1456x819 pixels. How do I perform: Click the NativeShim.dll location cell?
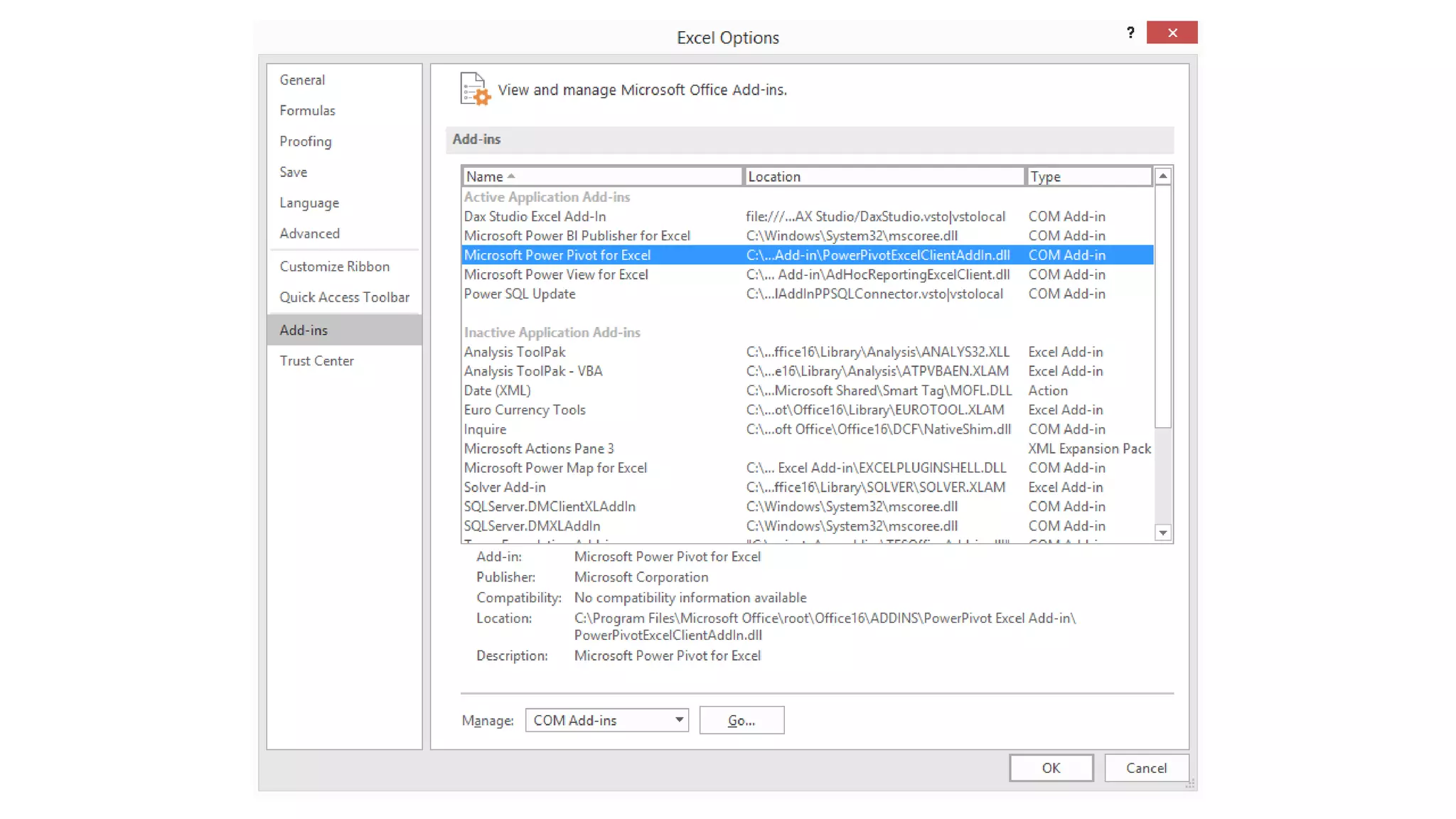coord(878,429)
